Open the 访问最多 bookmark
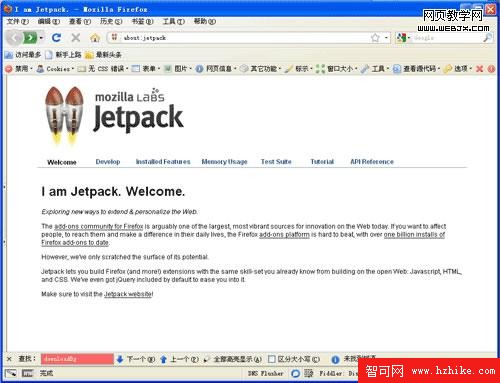 pyautogui.click(x=23, y=55)
